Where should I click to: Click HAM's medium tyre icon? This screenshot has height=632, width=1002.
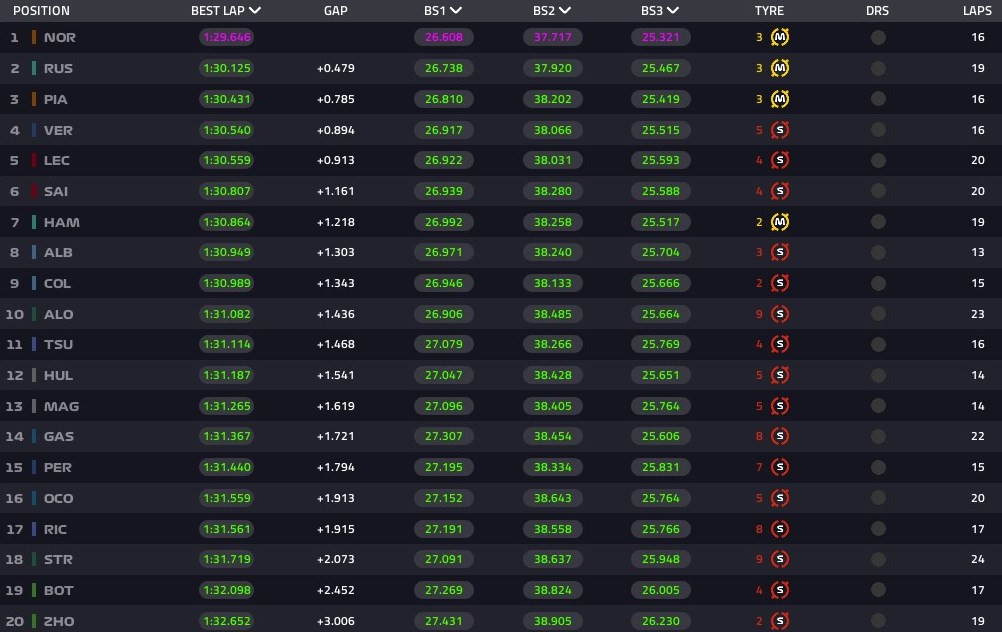pos(780,222)
